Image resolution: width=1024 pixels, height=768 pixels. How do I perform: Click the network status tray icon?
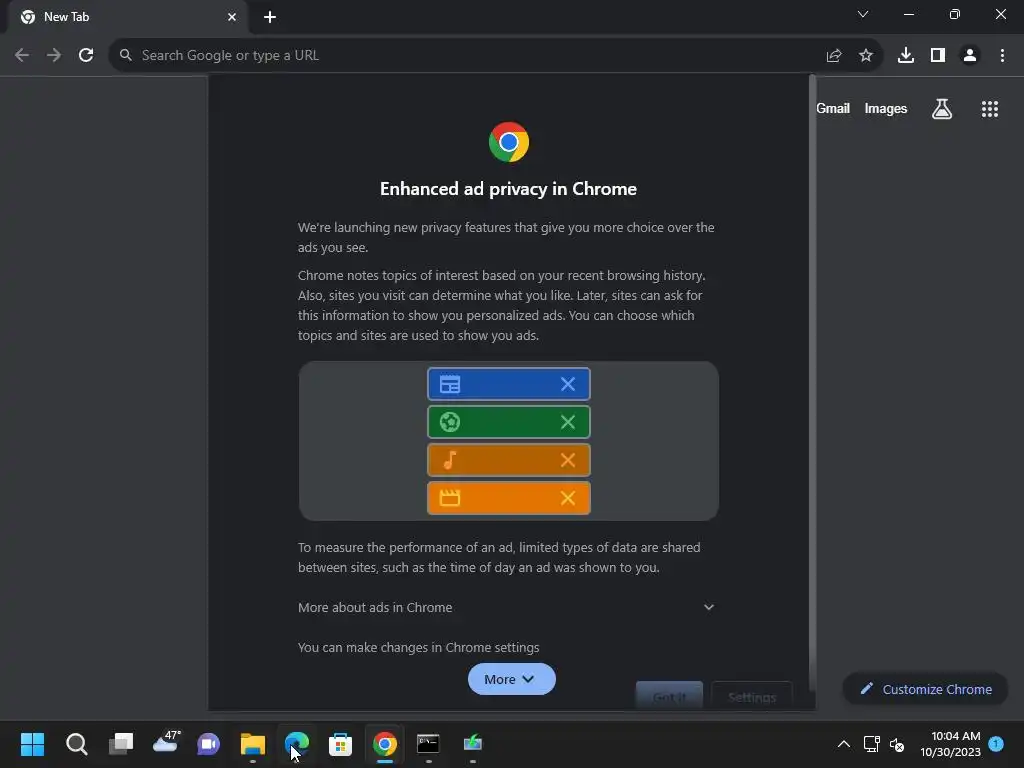click(871, 744)
